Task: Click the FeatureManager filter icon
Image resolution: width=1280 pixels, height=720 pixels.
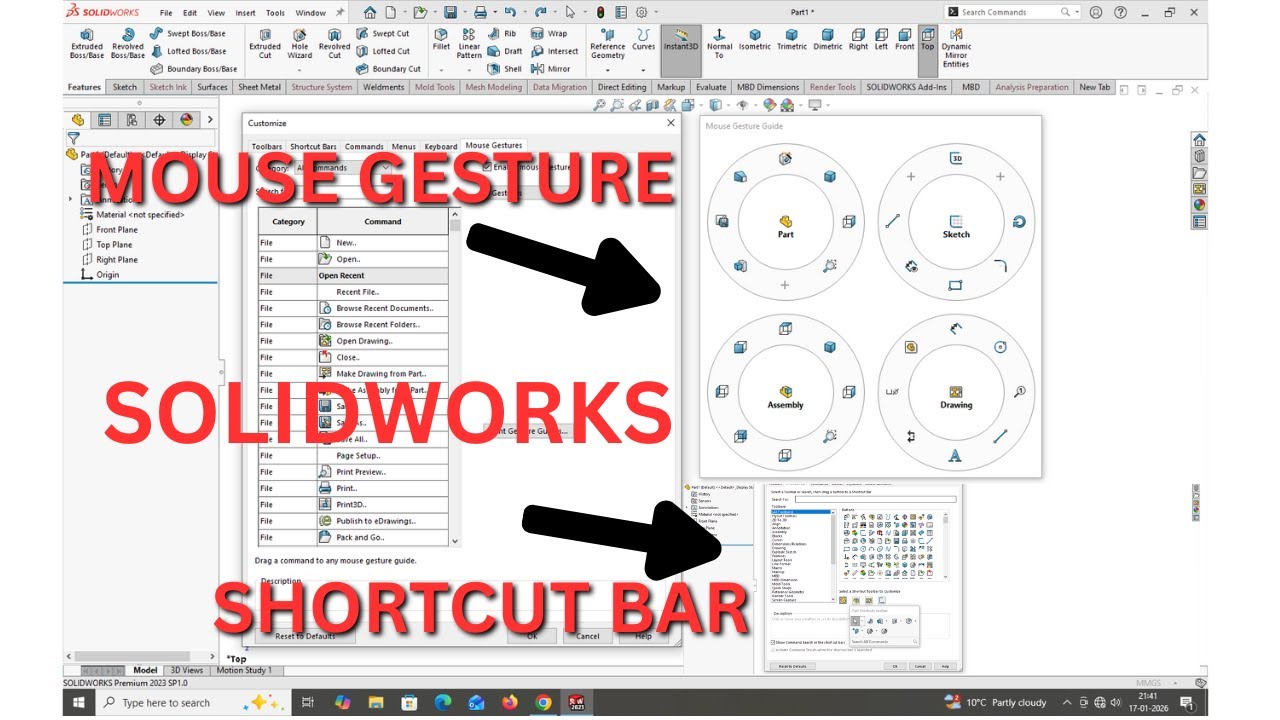Action: point(73,138)
